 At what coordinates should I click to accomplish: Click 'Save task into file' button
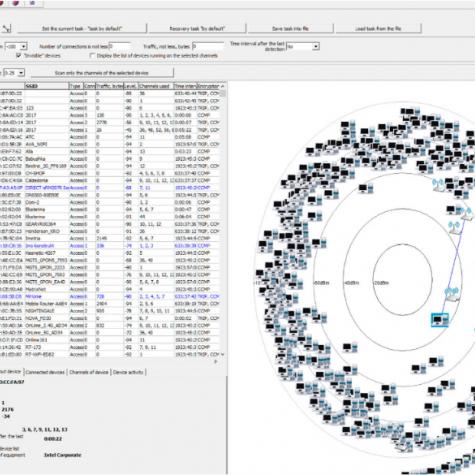(290, 29)
